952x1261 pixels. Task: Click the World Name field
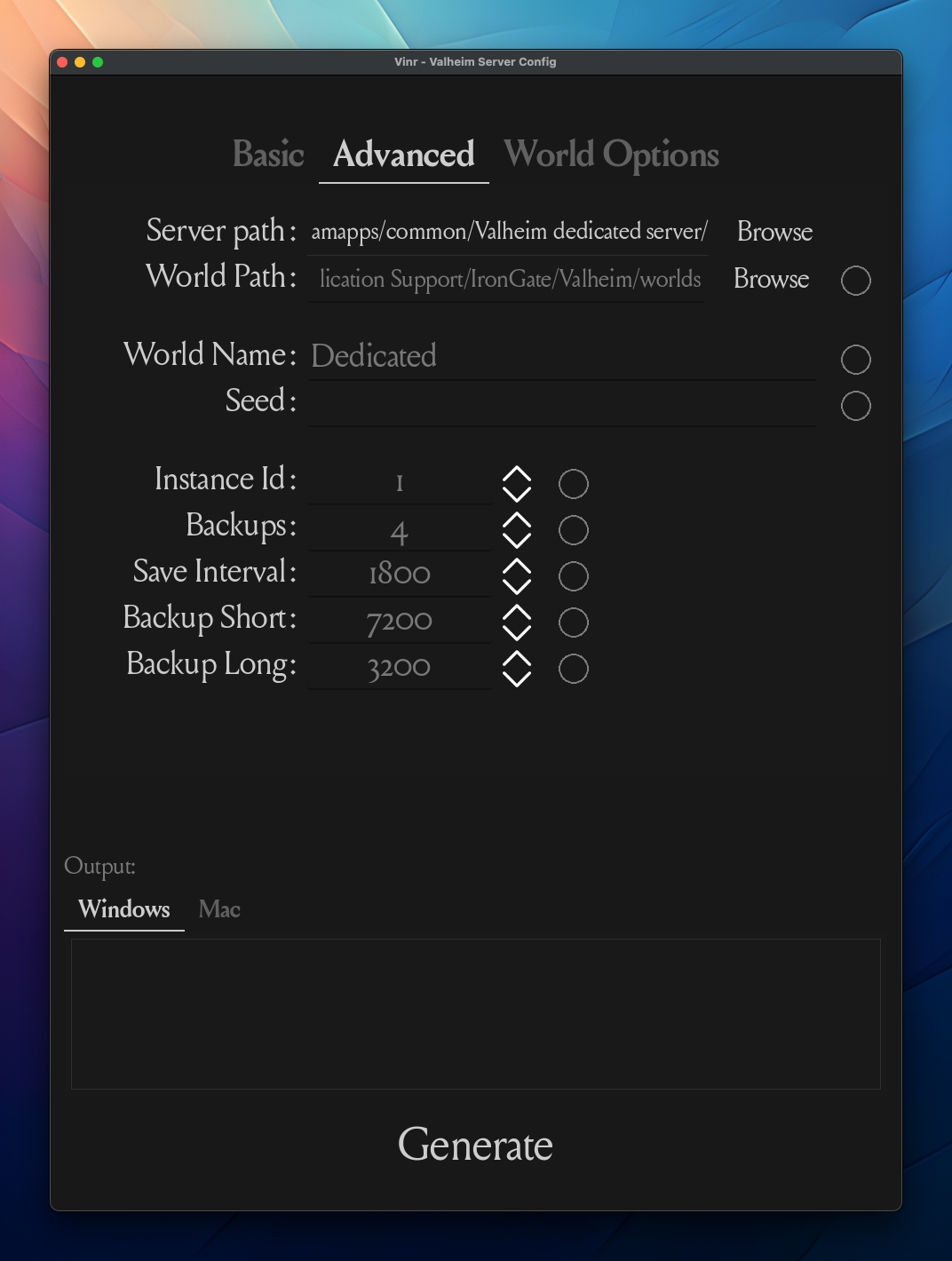point(562,357)
